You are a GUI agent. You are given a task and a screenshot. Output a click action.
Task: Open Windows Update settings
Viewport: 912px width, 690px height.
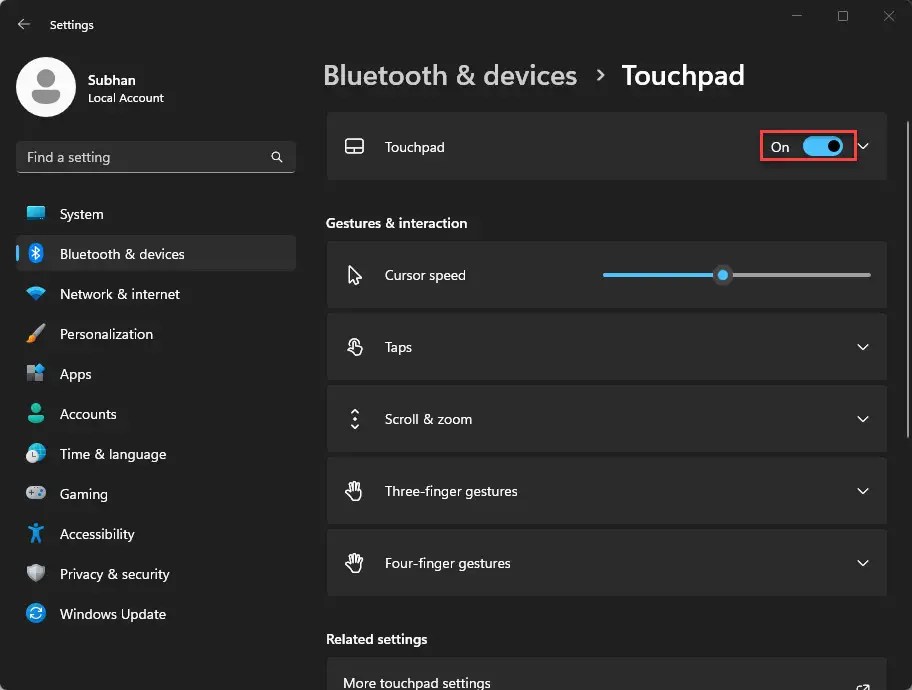coord(112,614)
